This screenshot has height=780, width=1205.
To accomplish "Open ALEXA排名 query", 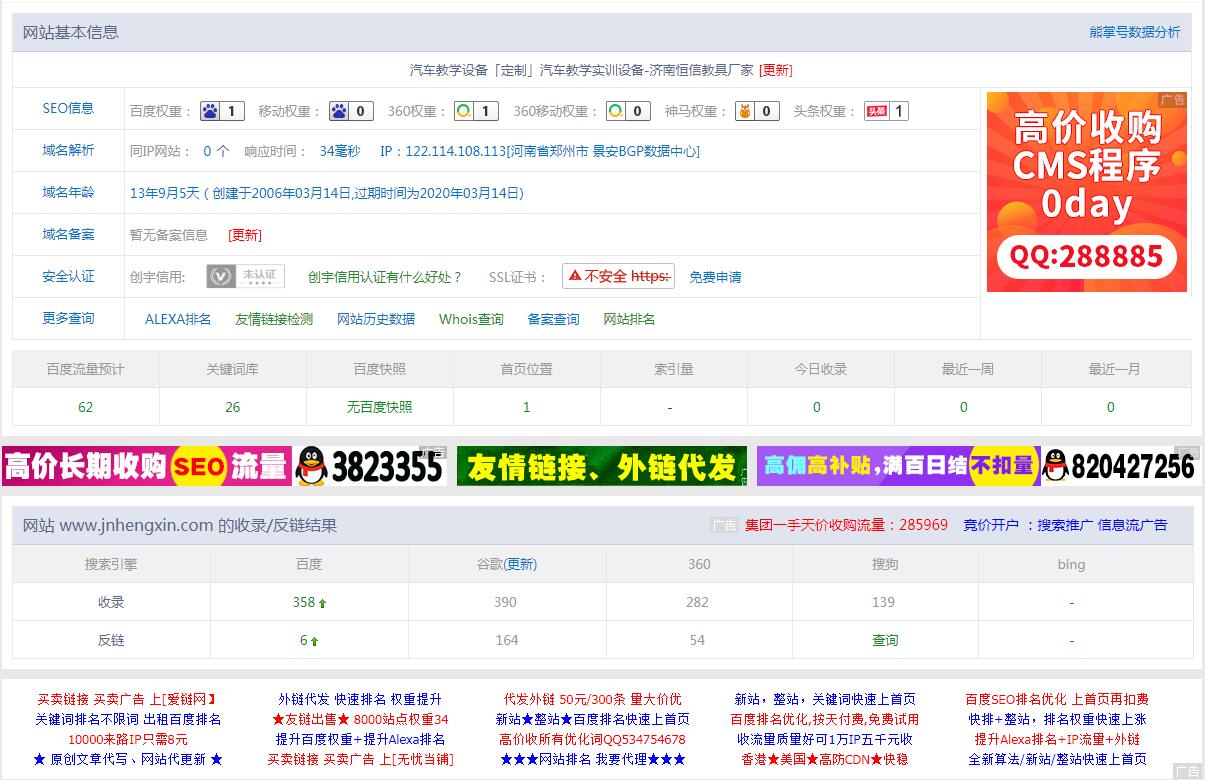I will pos(178,319).
